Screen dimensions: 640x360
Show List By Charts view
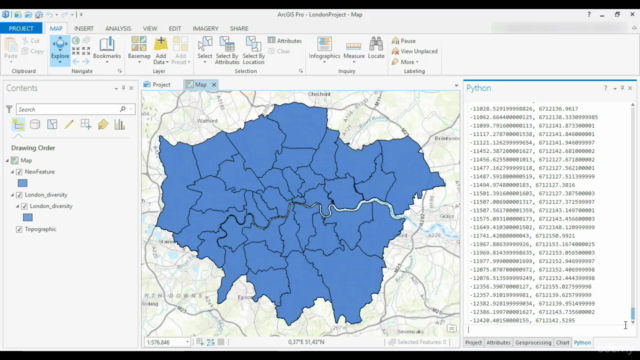click(120, 124)
